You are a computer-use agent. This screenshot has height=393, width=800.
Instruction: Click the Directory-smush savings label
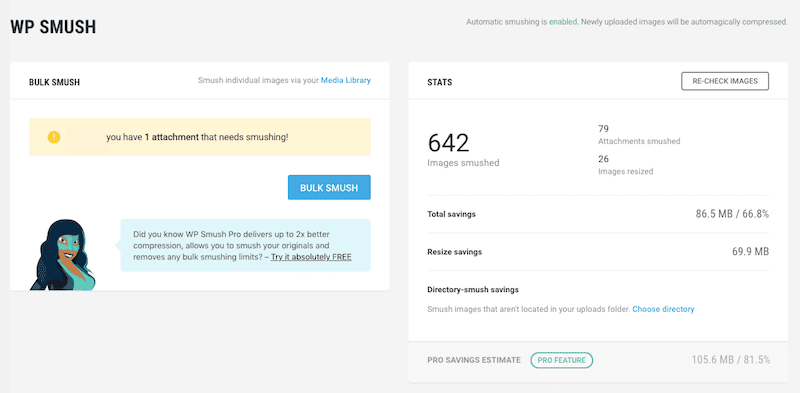(x=473, y=290)
